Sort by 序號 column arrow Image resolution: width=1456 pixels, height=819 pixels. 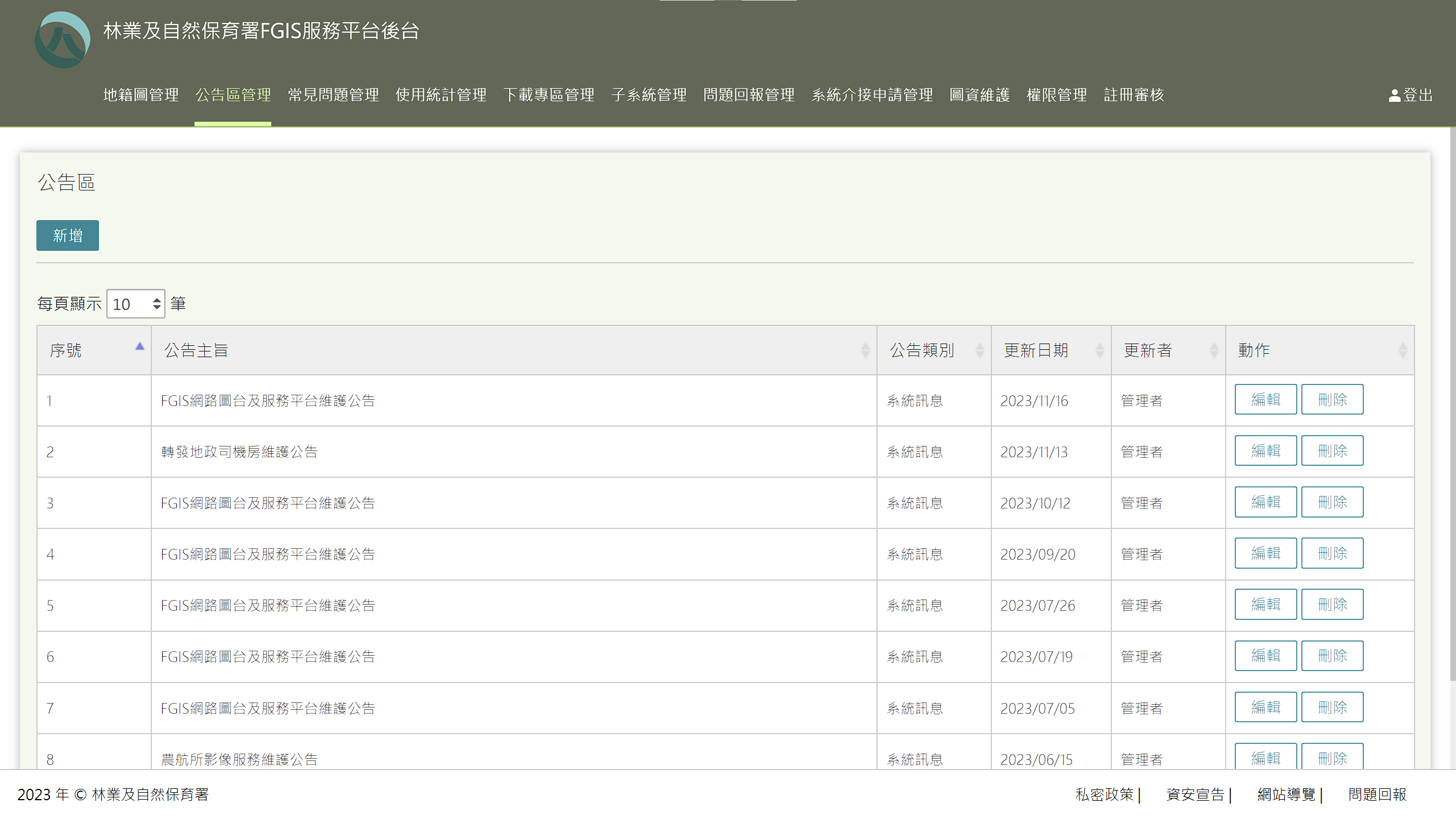click(x=139, y=346)
